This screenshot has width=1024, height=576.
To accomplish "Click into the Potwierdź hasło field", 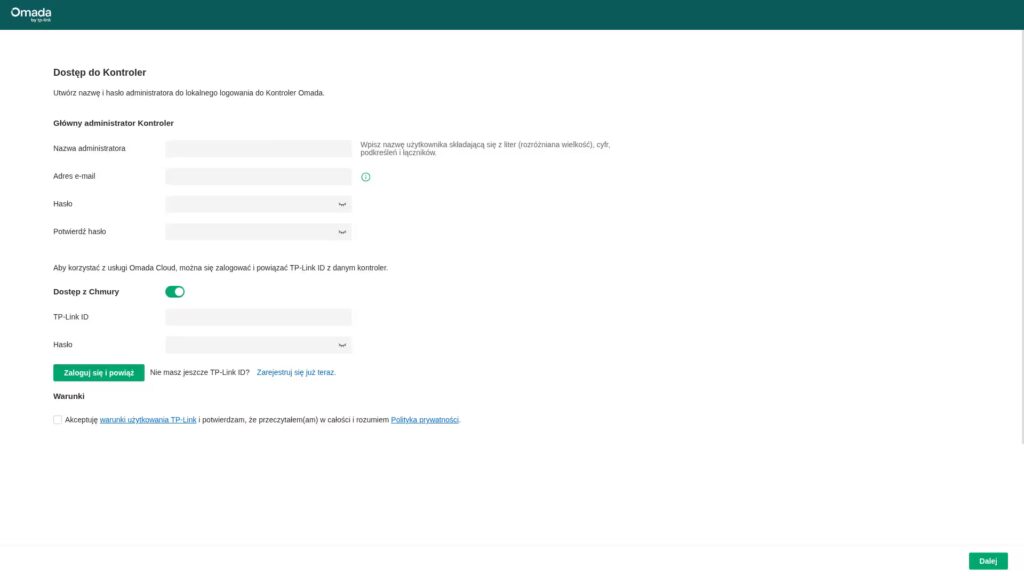I will [x=250, y=232].
